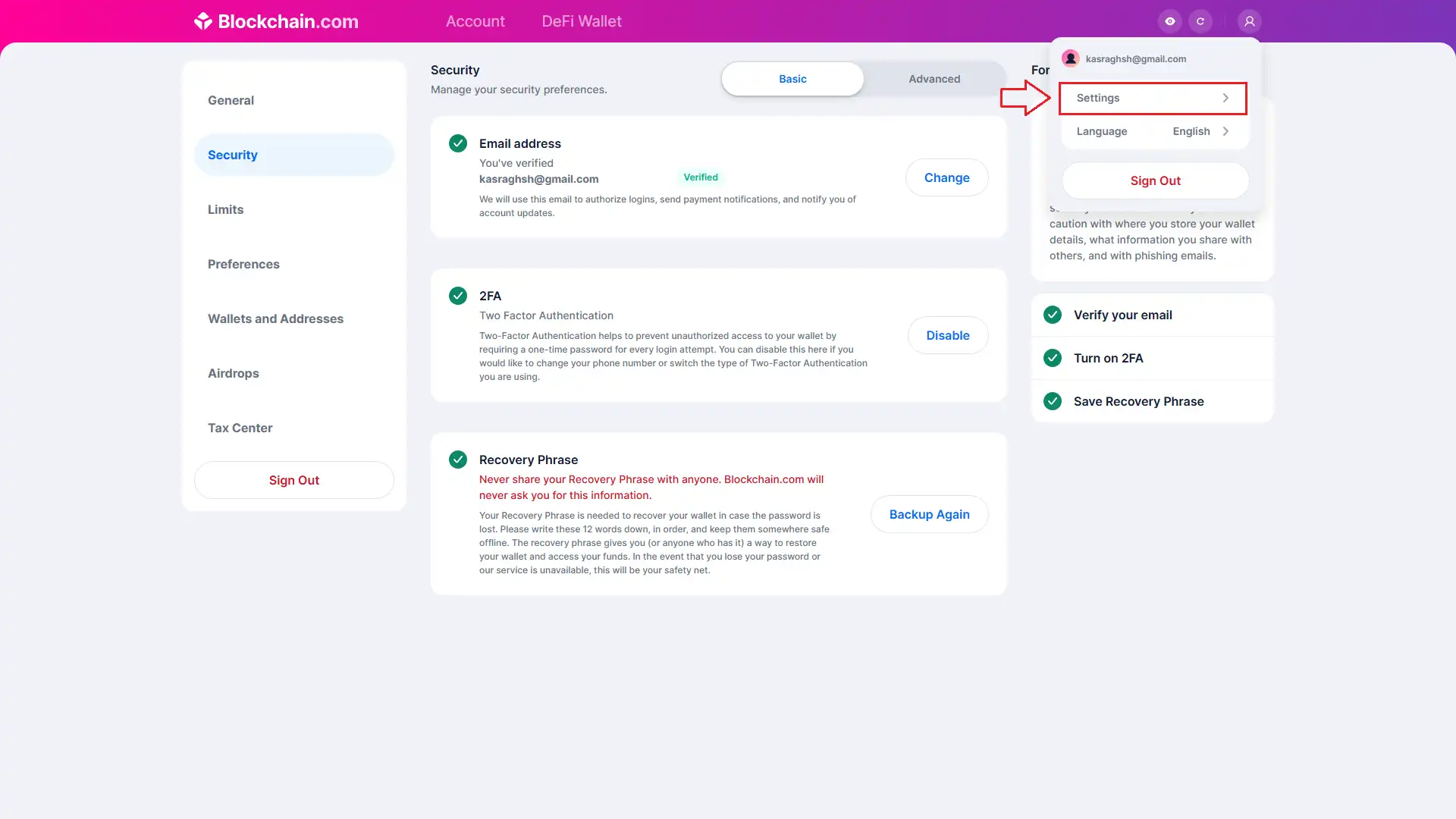Click kasraghsh@gmail.com in Email address card

coord(538,179)
